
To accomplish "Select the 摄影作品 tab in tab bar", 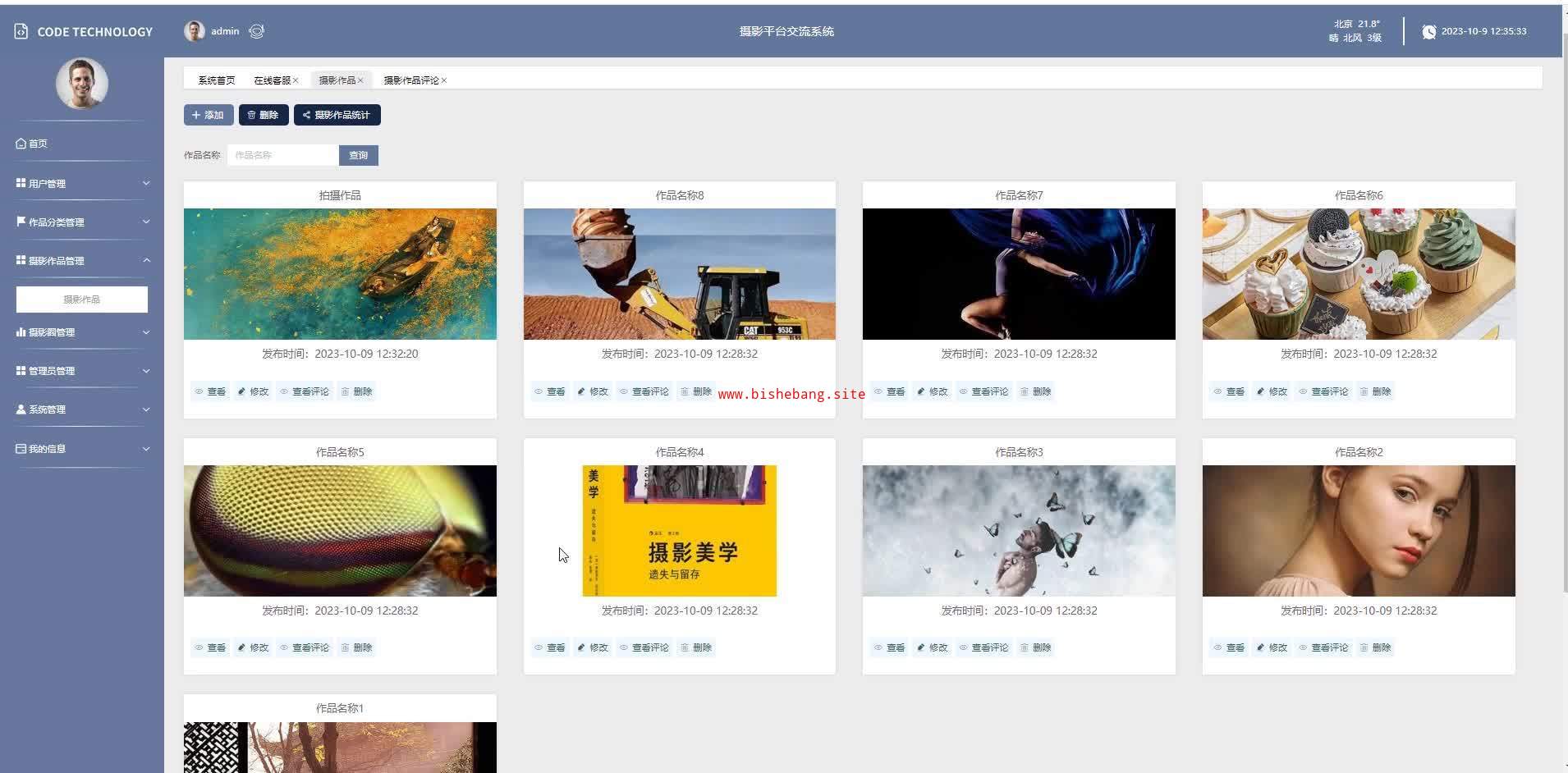I will pos(337,80).
